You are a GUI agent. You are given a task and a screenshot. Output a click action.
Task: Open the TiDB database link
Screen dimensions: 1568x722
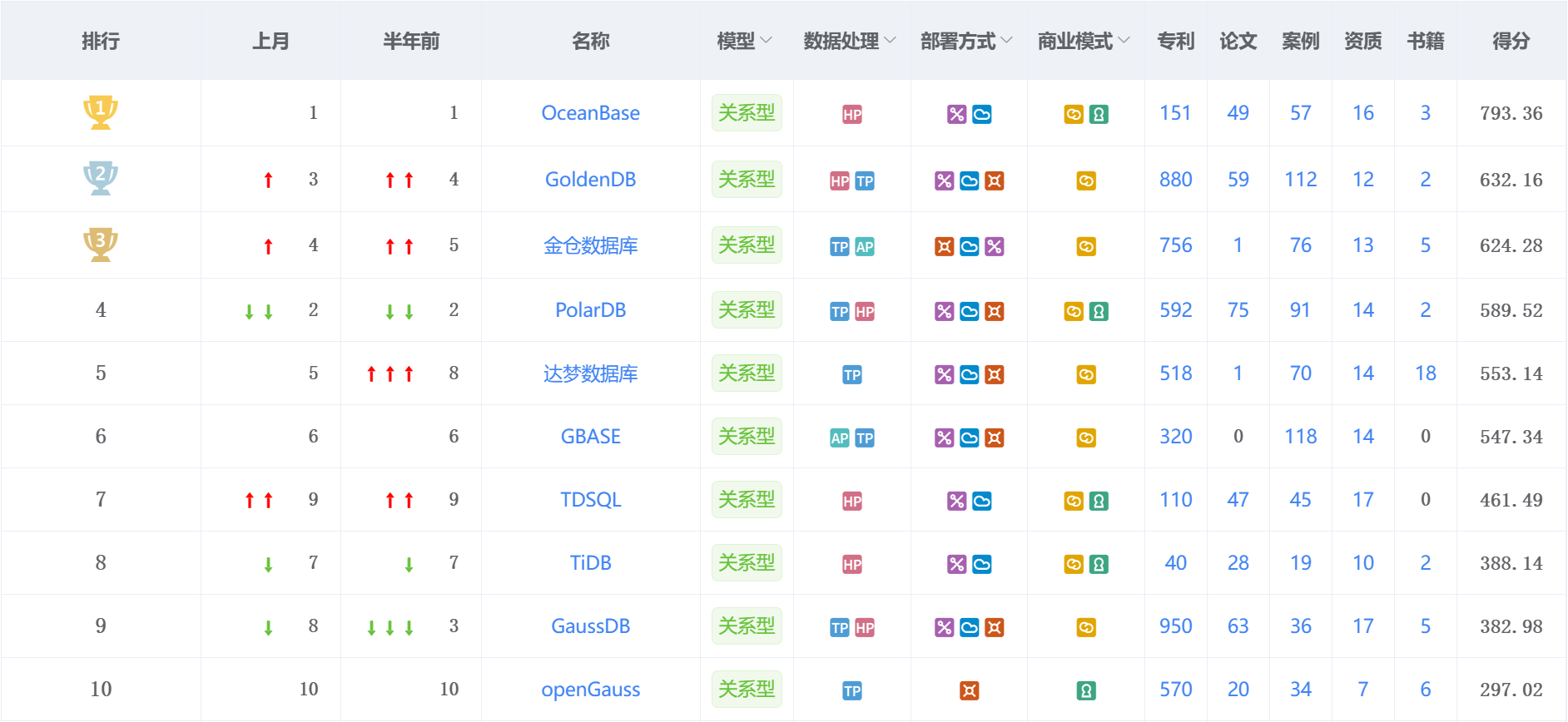click(x=591, y=563)
